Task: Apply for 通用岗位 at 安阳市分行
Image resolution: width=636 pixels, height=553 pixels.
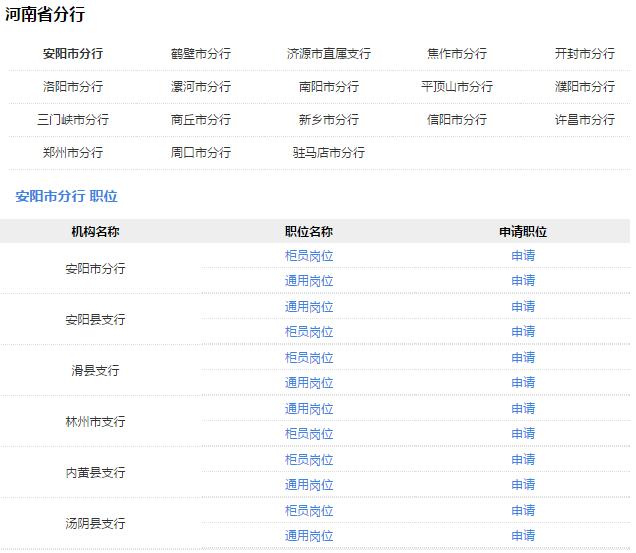Action: (522, 280)
